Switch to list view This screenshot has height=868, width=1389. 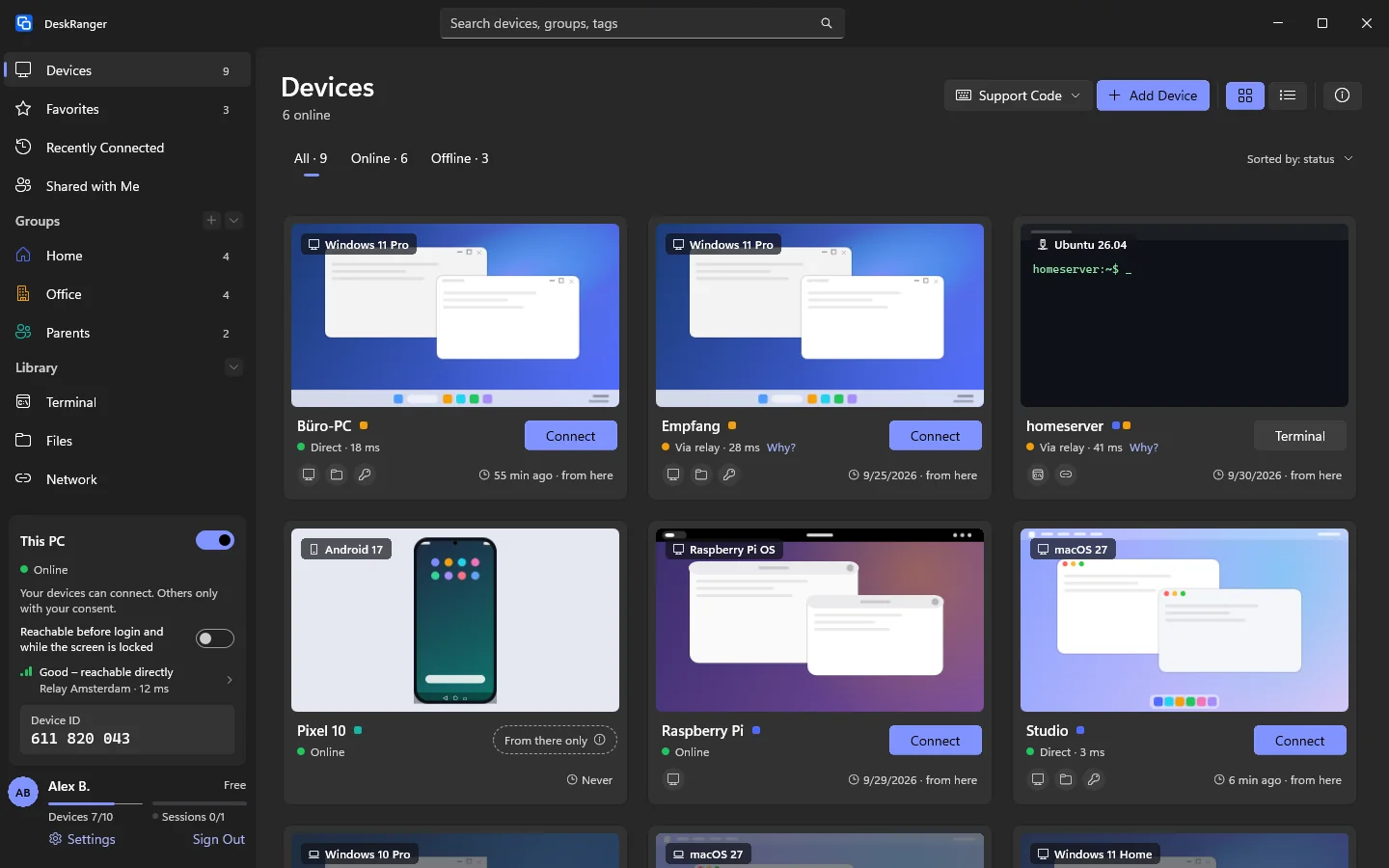click(1287, 95)
